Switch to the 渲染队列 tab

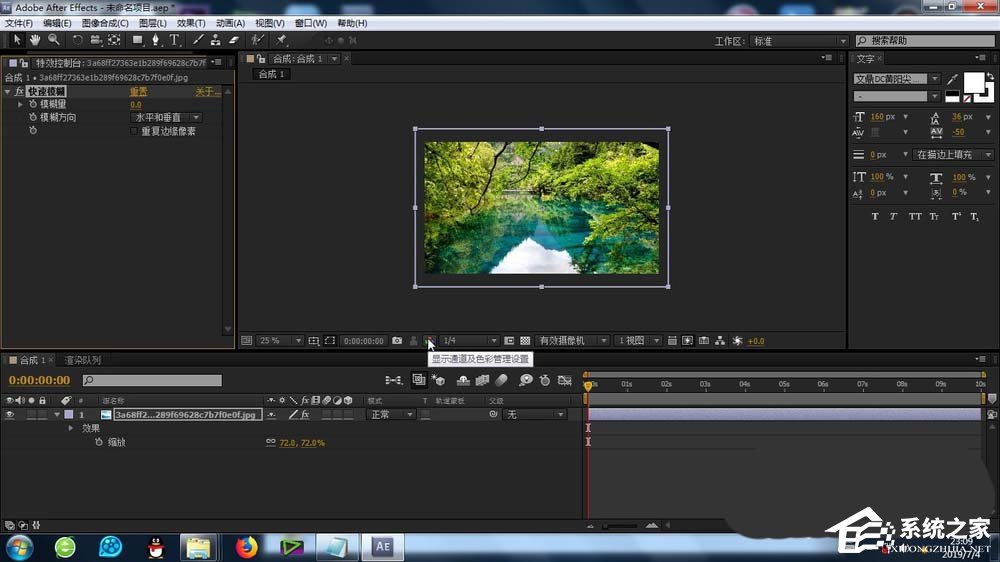[x=83, y=360]
